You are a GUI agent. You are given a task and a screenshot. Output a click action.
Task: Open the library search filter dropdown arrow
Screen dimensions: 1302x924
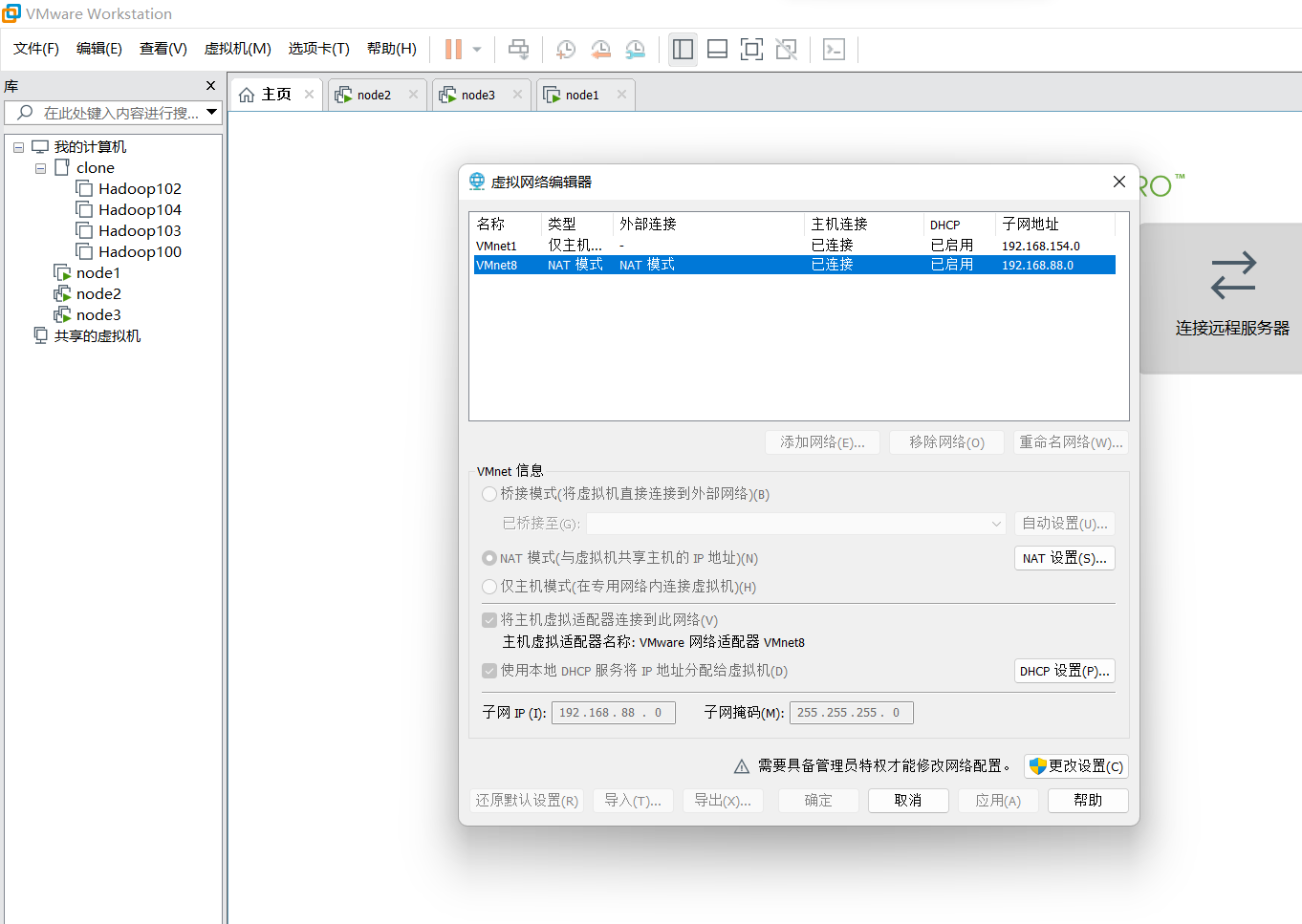212,113
